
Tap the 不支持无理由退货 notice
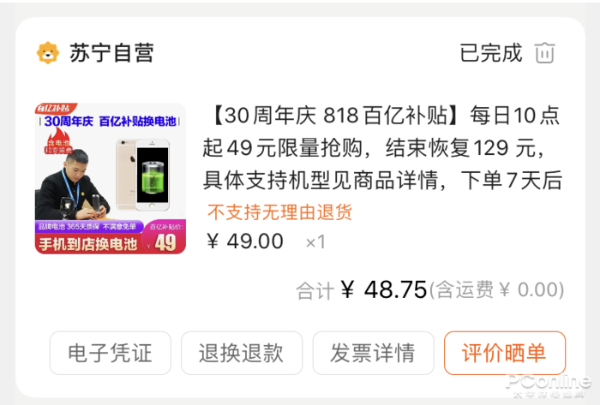[x=280, y=212]
